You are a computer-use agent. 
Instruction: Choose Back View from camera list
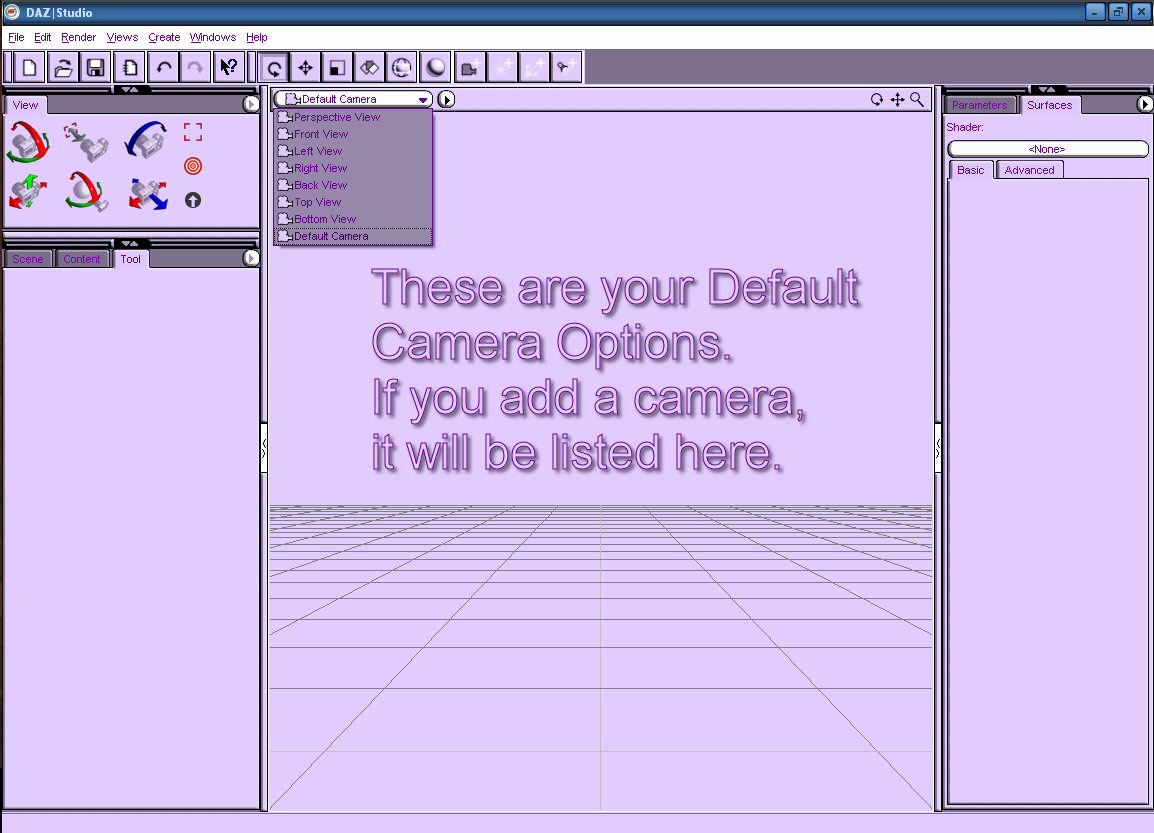tap(353, 185)
